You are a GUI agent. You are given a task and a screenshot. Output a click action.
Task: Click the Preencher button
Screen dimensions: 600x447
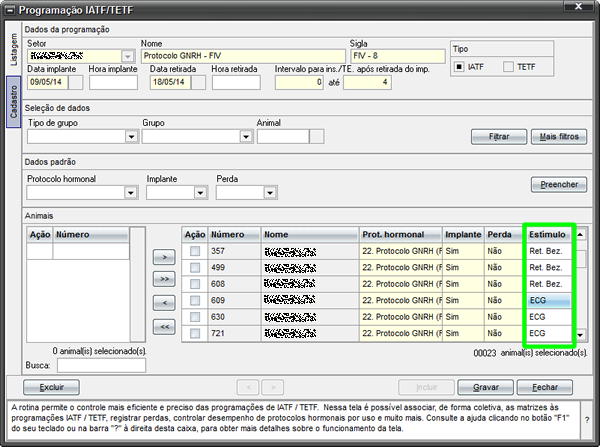[x=559, y=184]
